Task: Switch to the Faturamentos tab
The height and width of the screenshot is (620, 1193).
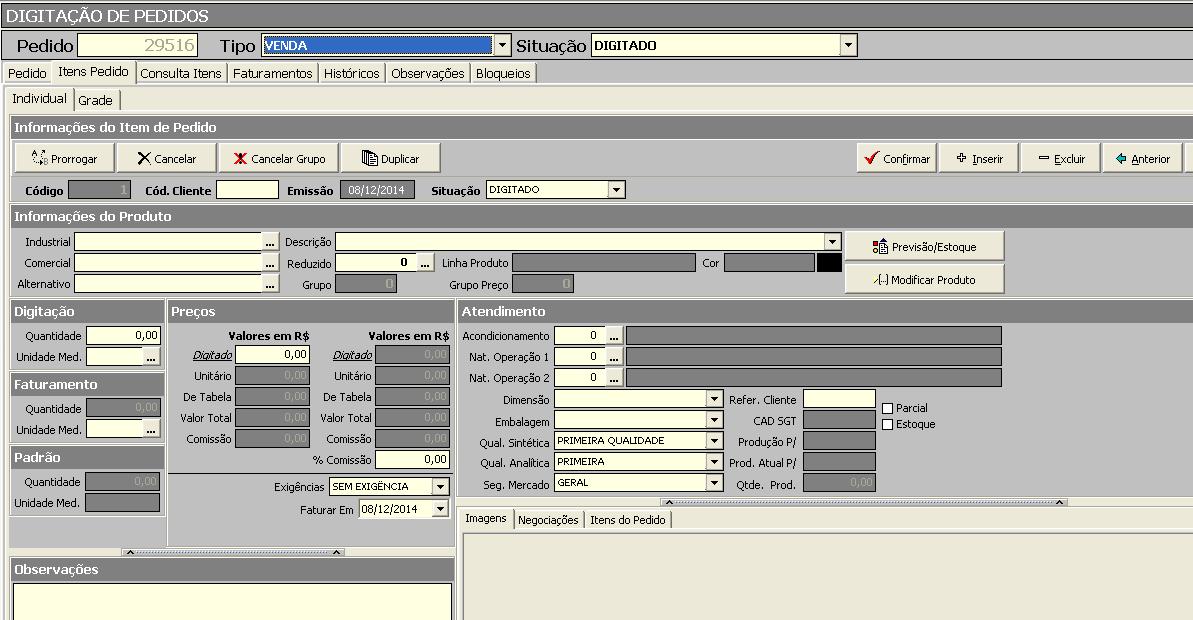Action: pos(272,73)
